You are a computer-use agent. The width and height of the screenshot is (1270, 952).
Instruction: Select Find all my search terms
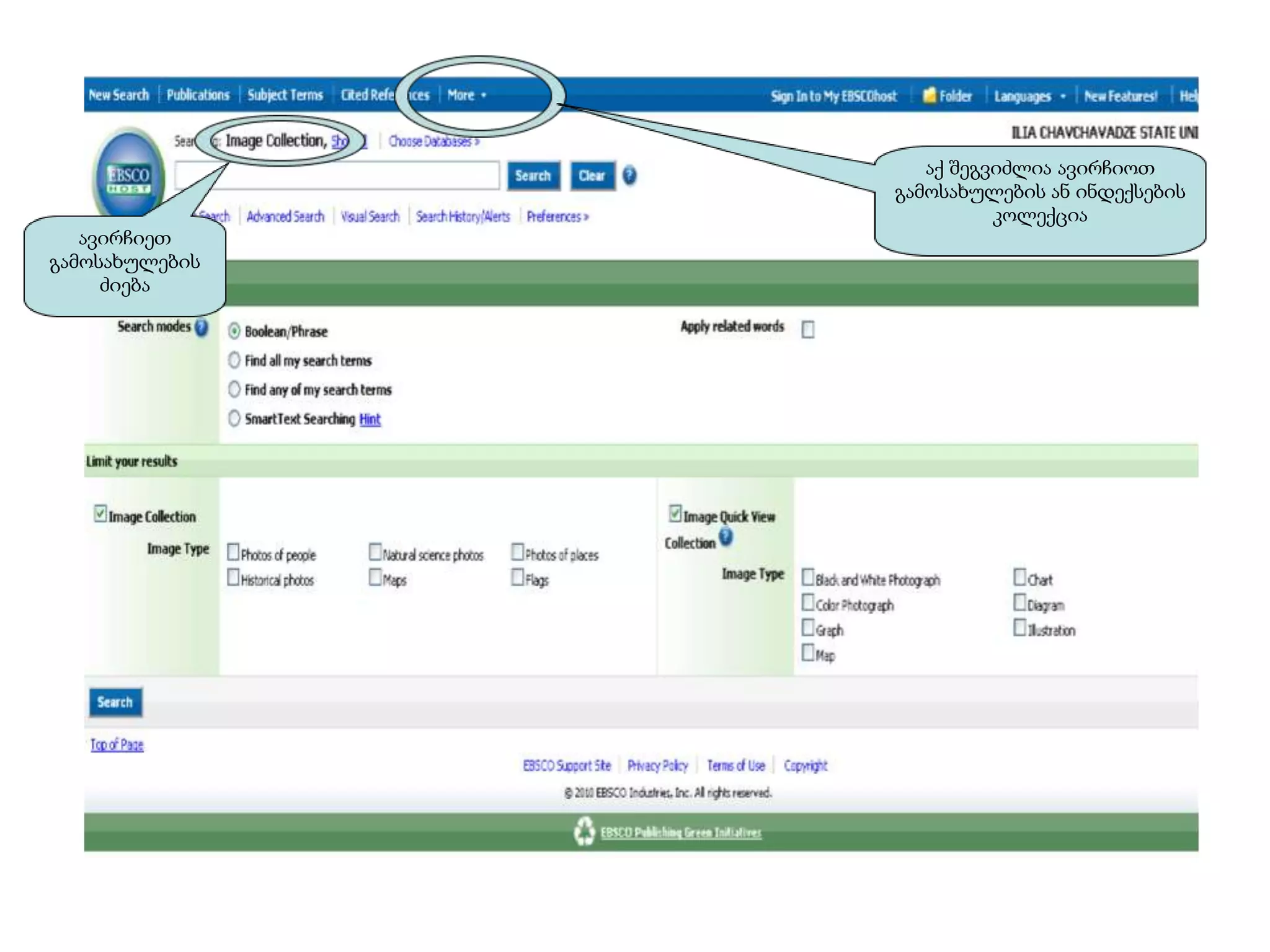tap(234, 360)
